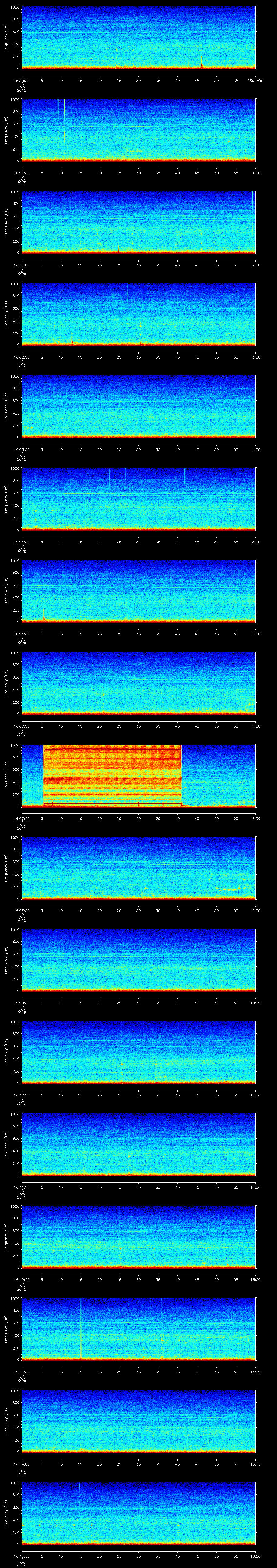This screenshot has width=277, height=1568.
Task: Click the 8:00 end time label
Action: pos(256,818)
